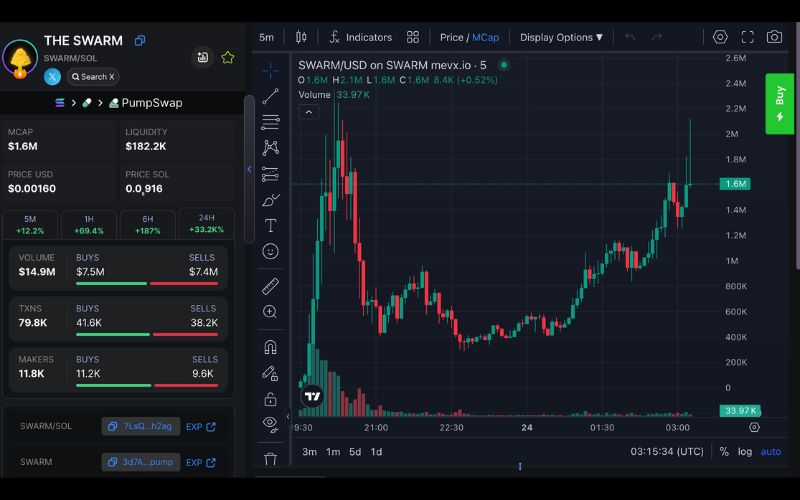Click the PumpSwap breadcrumb label
This screenshot has height=500, width=800.
click(152, 103)
